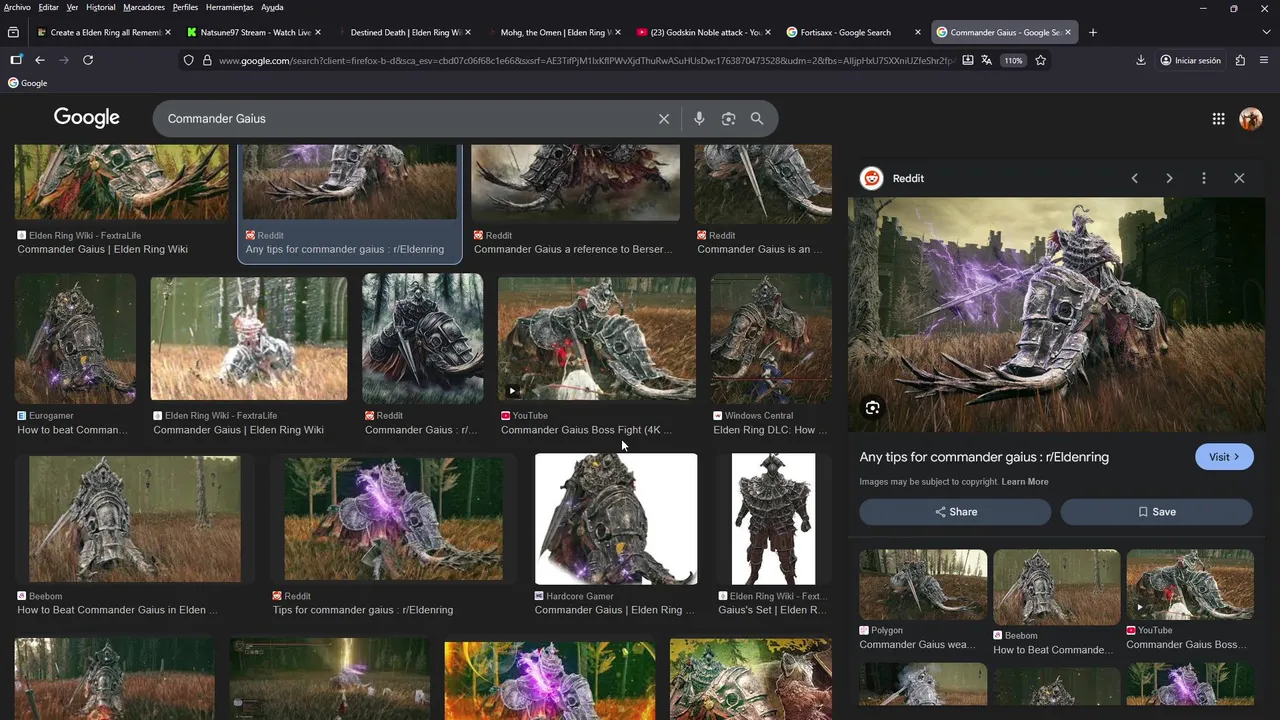Translate this page from the address bar

[x=987, y=60]
